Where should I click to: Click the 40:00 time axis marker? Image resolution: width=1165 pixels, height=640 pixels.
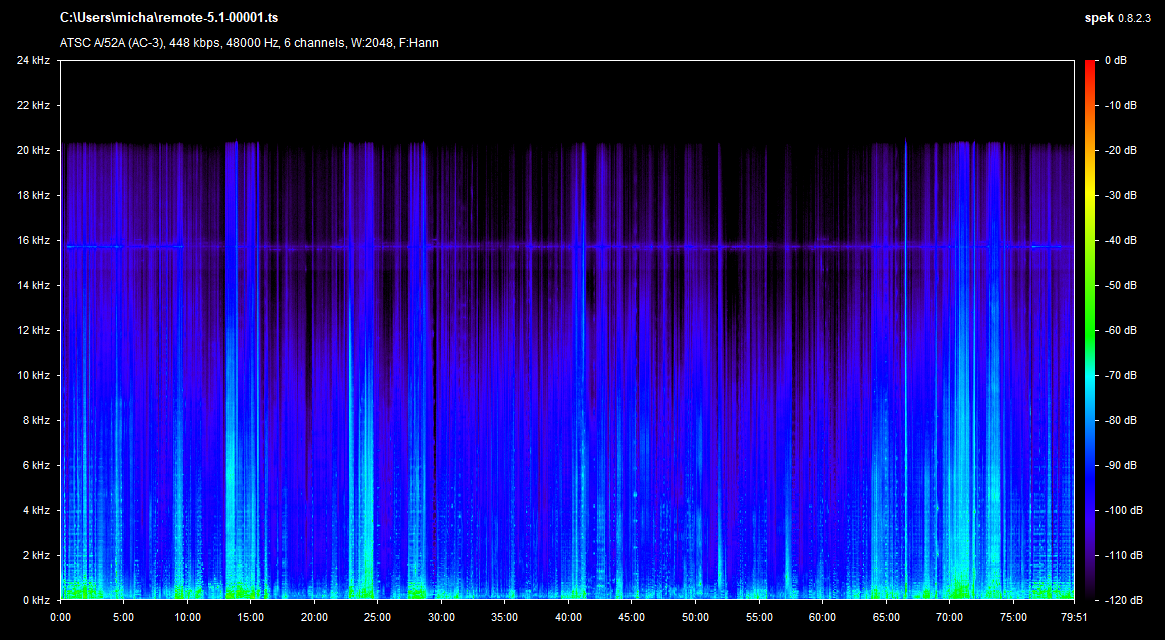click(x=568, y=617)
